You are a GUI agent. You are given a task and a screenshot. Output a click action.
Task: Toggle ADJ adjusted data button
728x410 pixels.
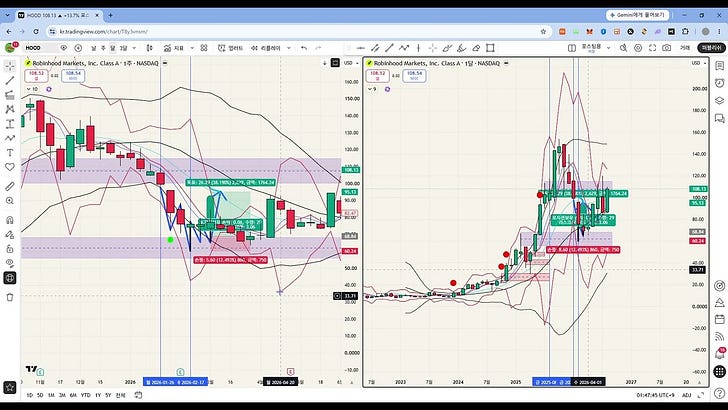coord(687,395)
